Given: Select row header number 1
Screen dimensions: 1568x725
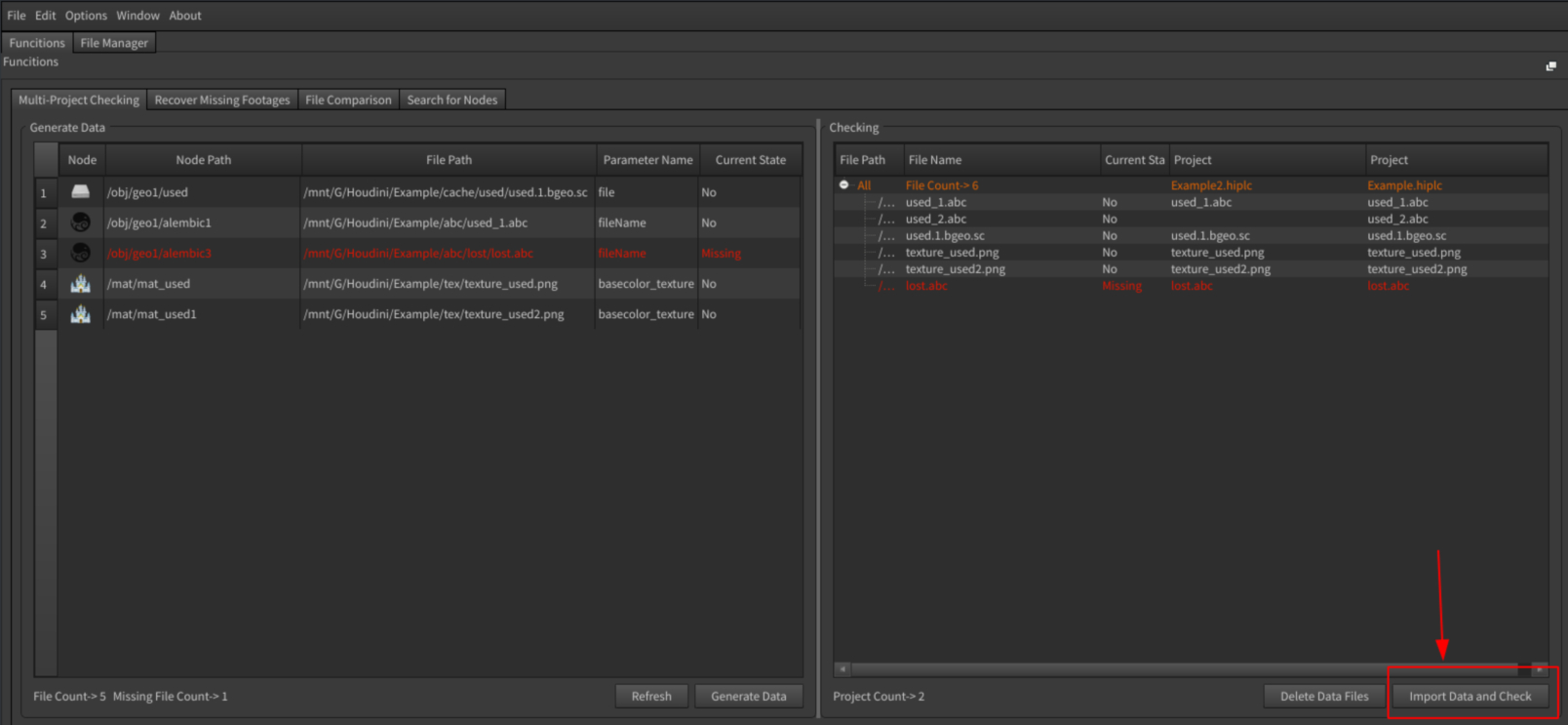Looking at the screenshot, I should point(44,192).
